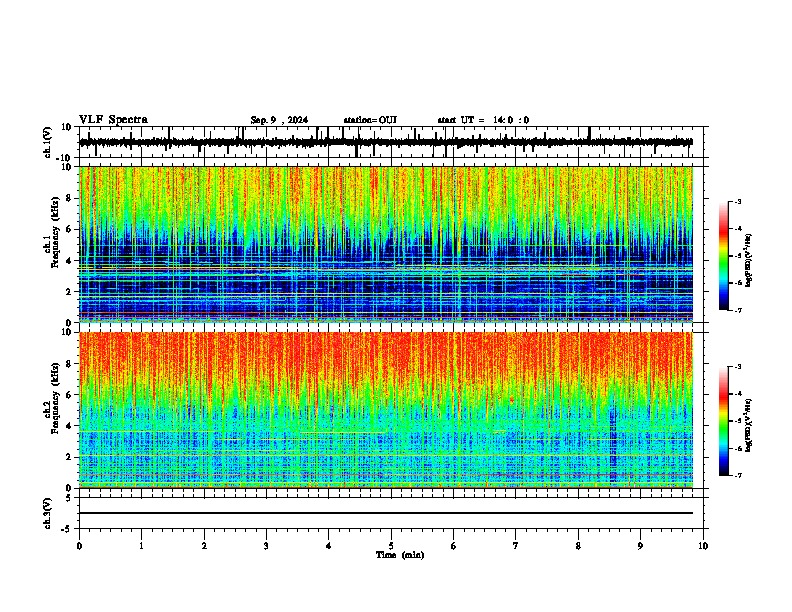Click the time axis tick label "9"
Viewport: 792px width, 612px height.
pos(640,546)
